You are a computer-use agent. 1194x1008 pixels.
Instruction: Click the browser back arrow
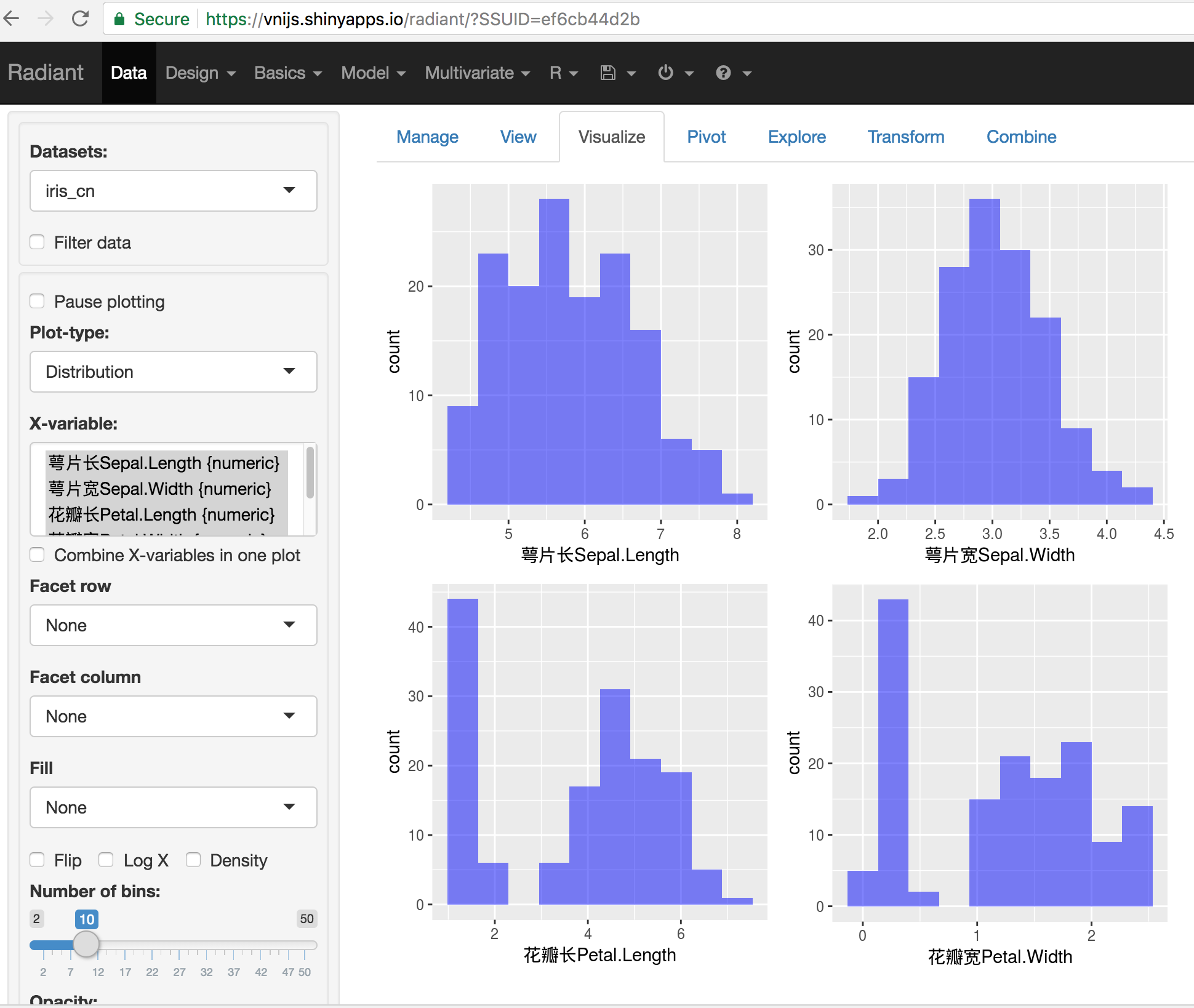[13, 18]
